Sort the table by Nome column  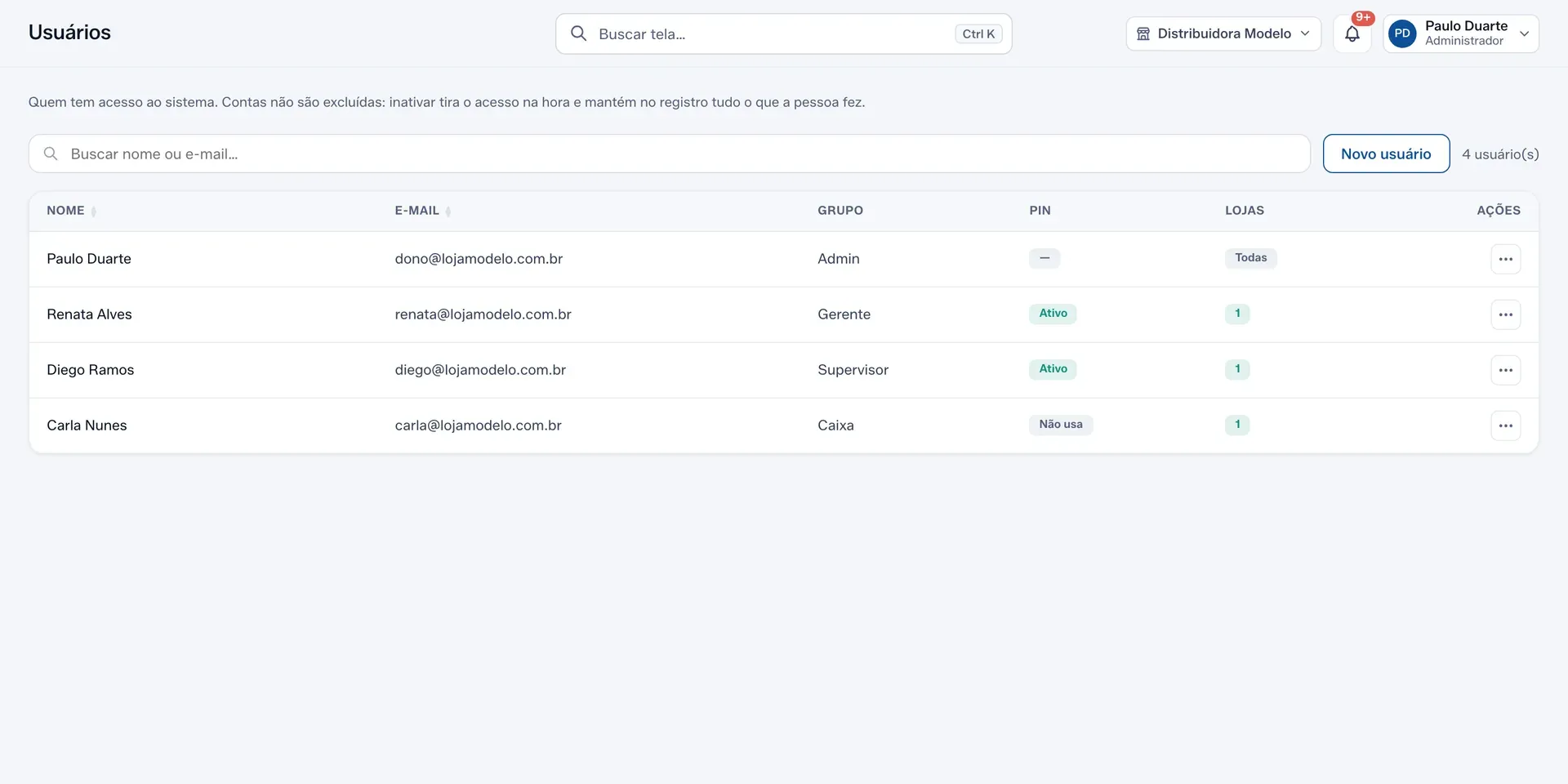coord(71,211)
